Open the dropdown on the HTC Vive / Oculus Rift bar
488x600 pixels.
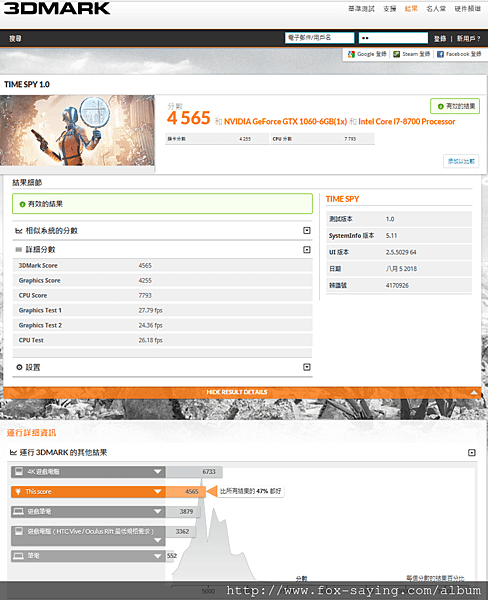coord(157,540)
